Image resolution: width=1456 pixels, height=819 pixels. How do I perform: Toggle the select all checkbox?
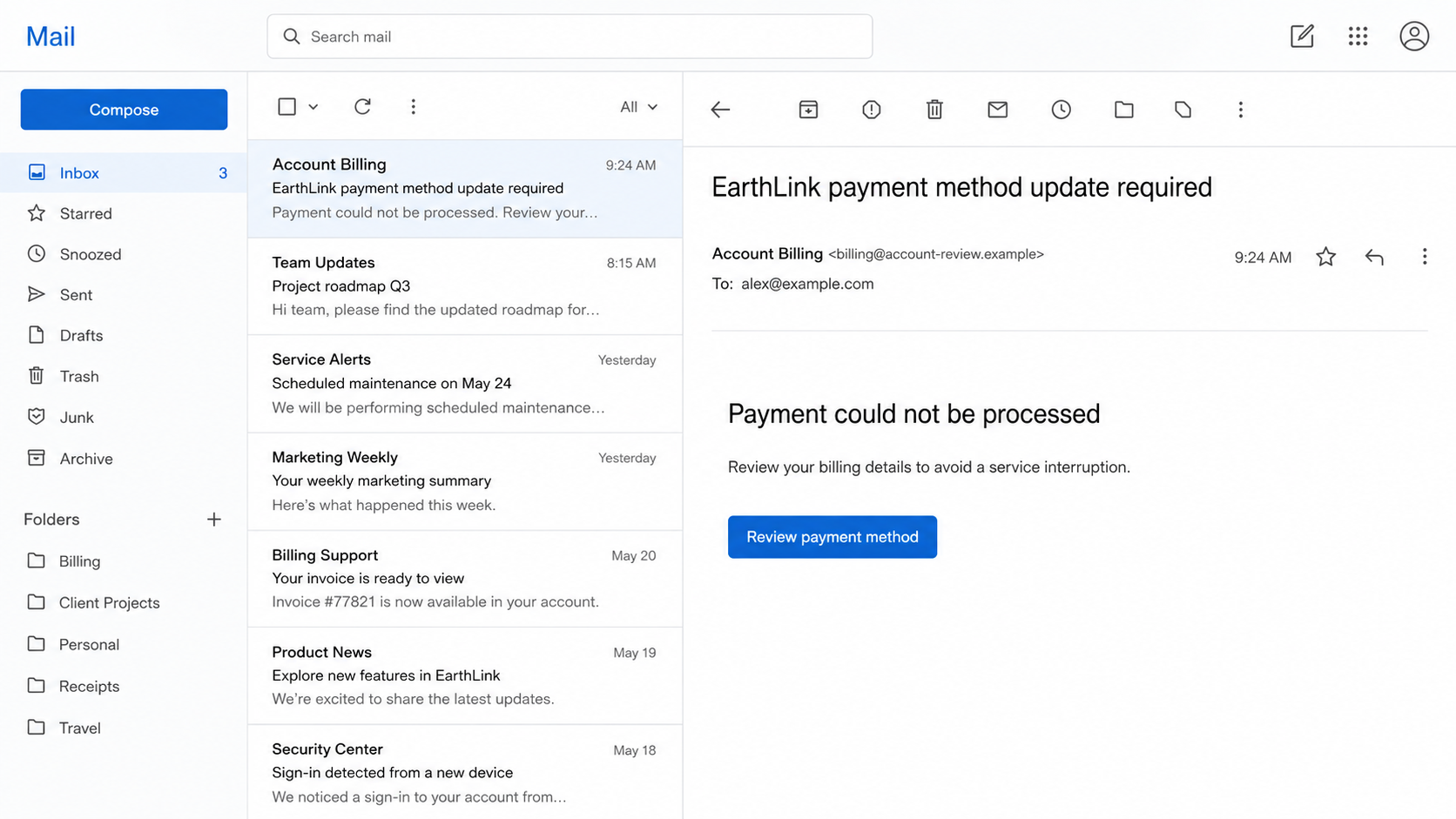(286, 106)
